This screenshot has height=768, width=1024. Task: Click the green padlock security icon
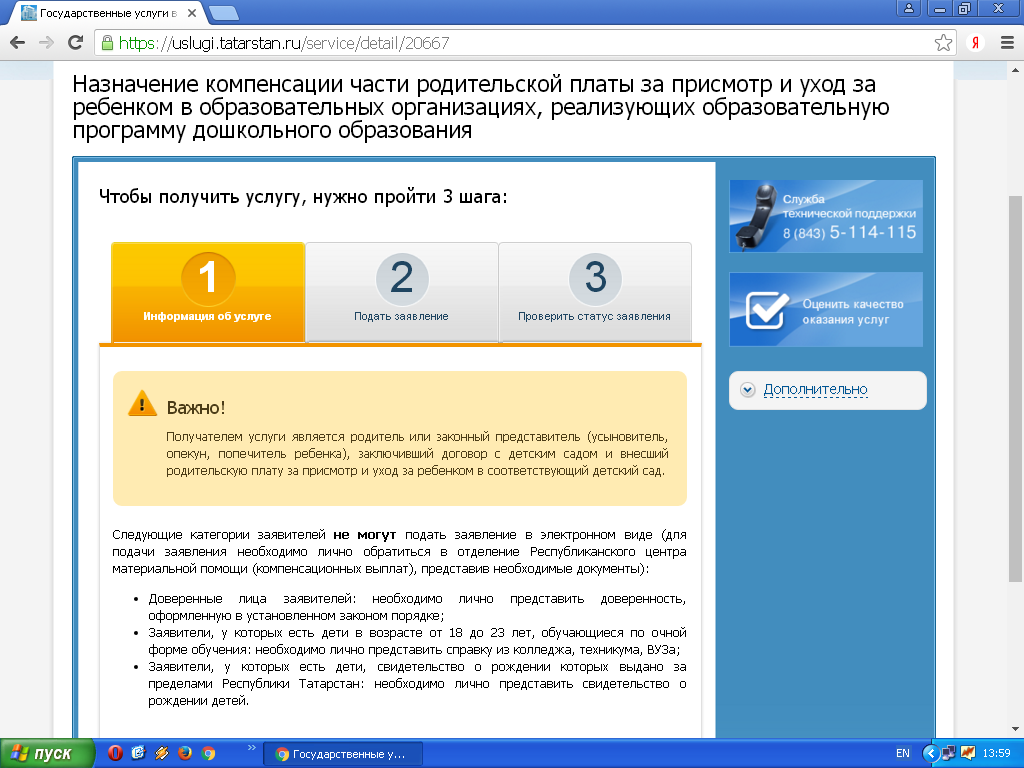107,43
